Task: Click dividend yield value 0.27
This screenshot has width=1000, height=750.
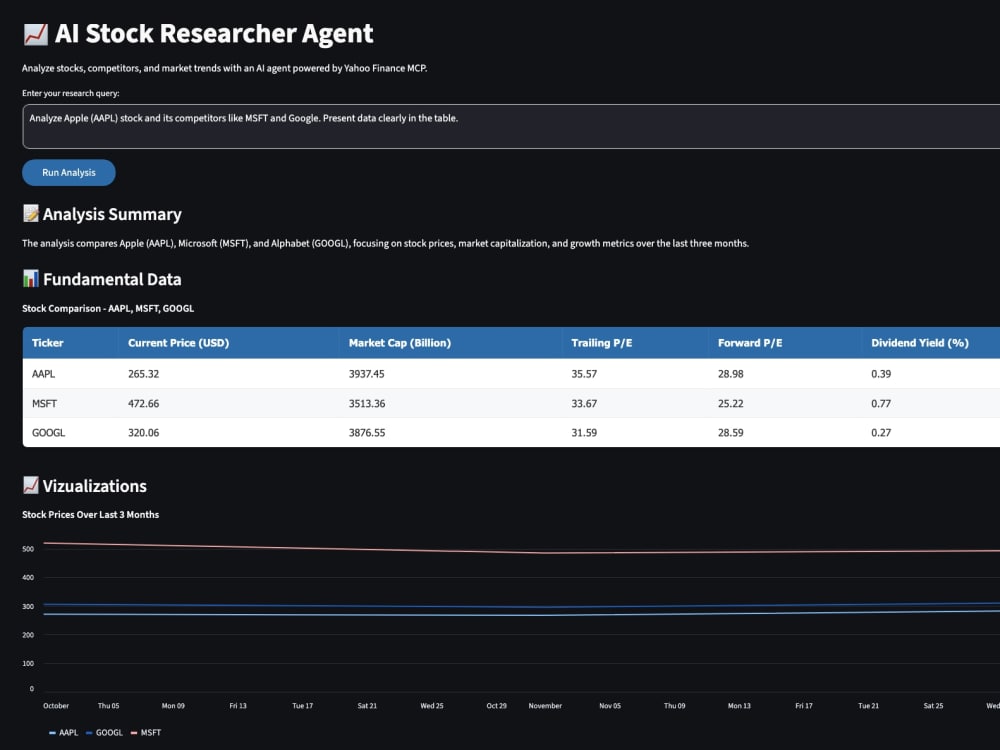Action: click(881, 432)
